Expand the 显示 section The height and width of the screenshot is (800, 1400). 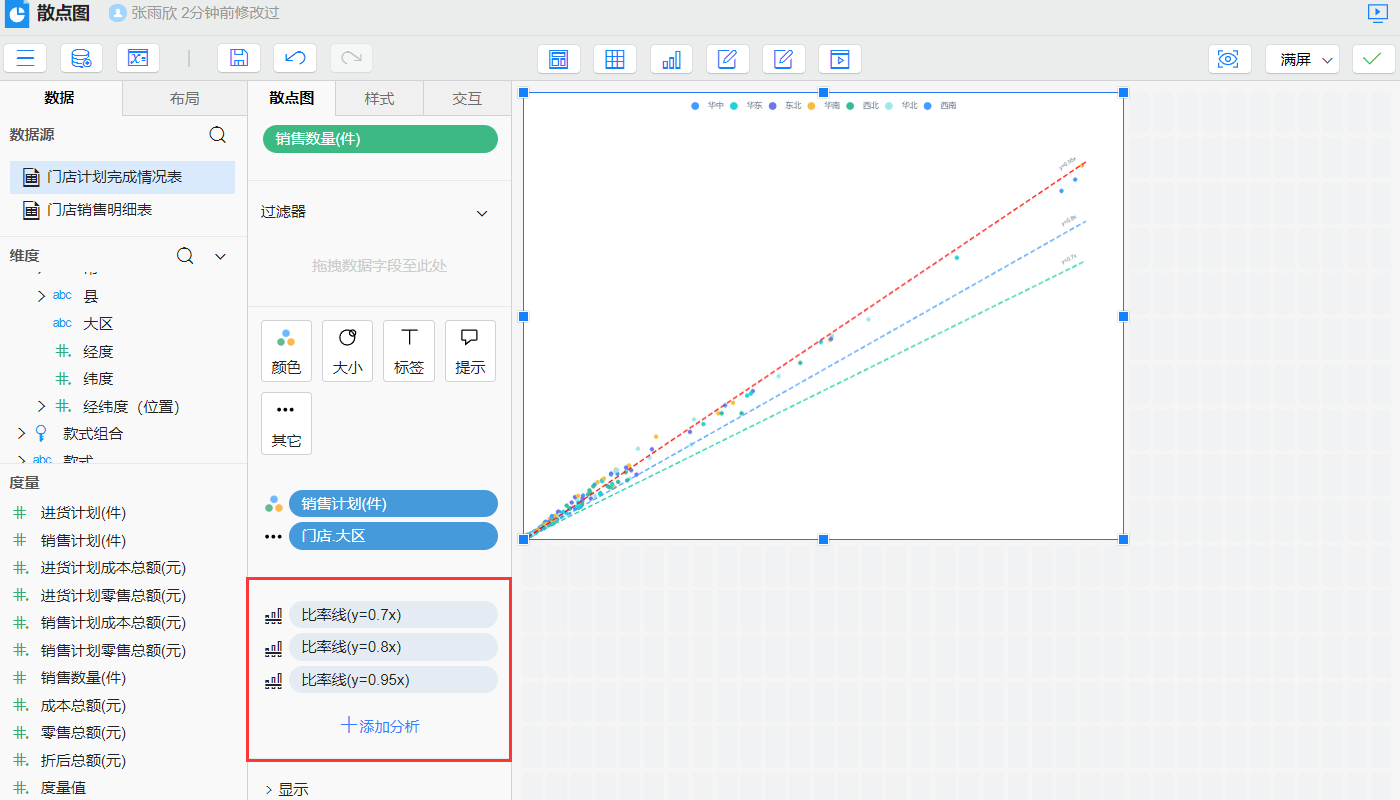(x=287, y=789)
